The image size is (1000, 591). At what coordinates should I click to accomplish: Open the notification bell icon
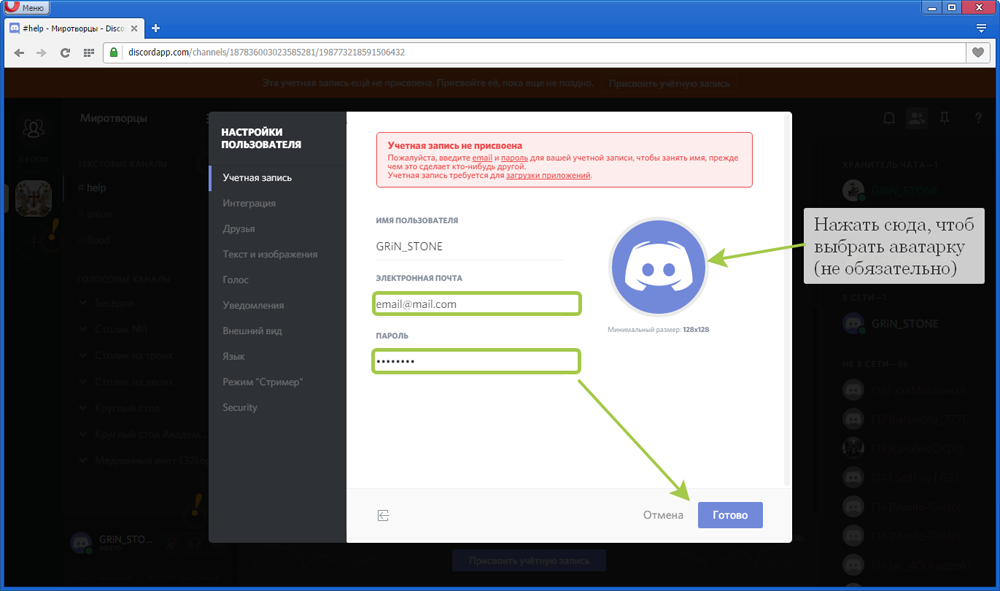888,118
